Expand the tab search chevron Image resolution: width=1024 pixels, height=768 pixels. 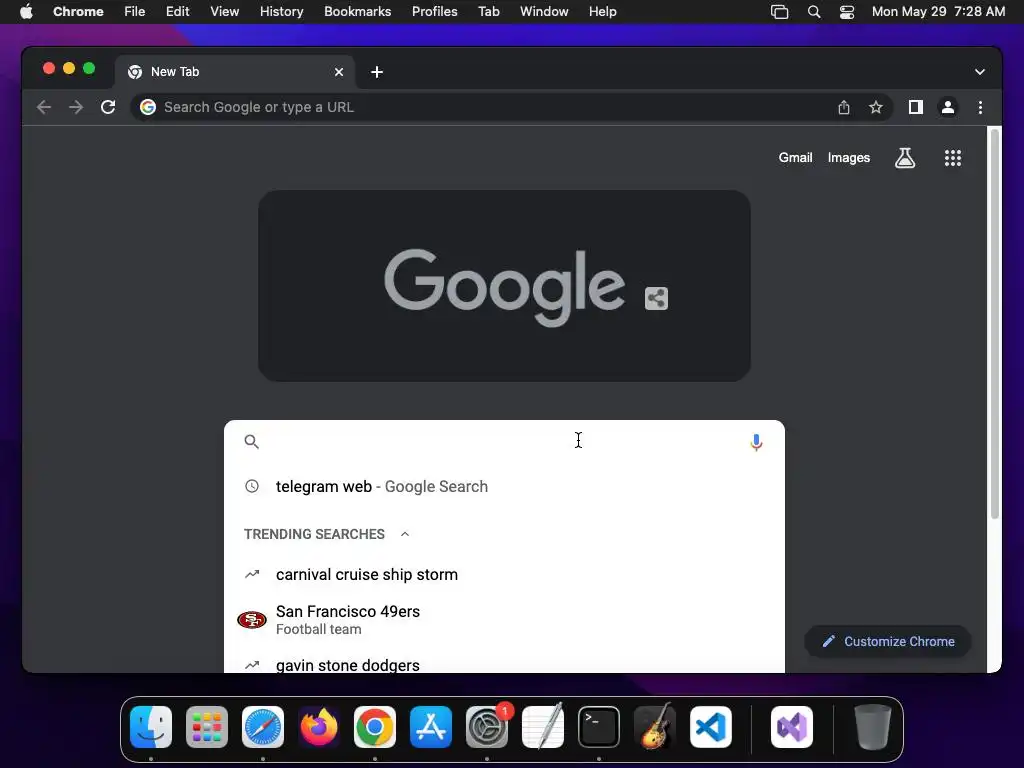pyautogui.click(x=980, y=72)
